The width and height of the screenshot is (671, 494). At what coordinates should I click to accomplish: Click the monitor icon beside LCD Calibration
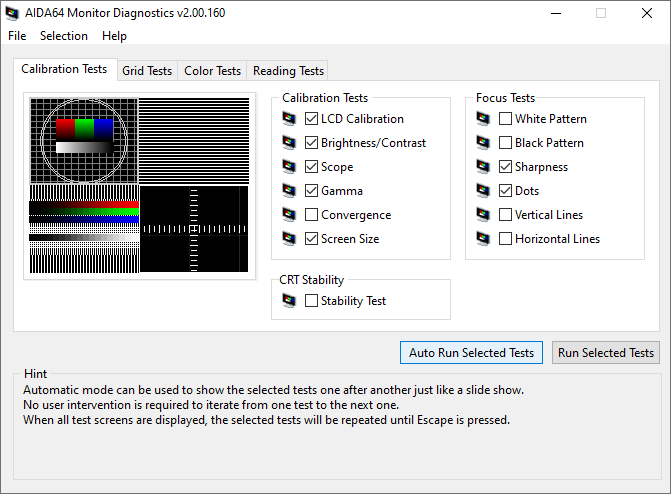click(x=289, y=119)
